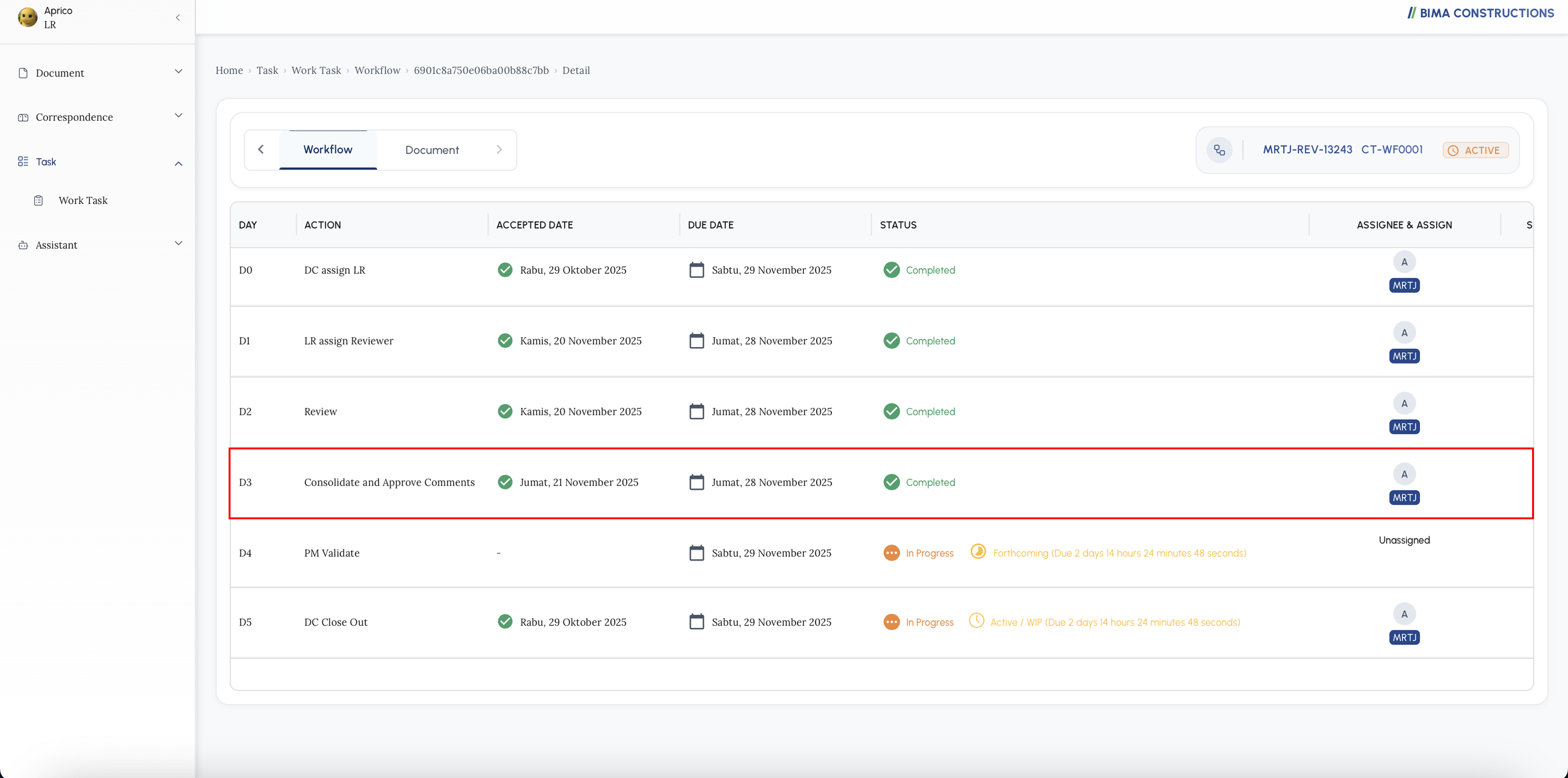This screenshot has height=778, width=1568.
Task: Switch to the Document tab
Action: pyautogui.click(x=432, y=150)
